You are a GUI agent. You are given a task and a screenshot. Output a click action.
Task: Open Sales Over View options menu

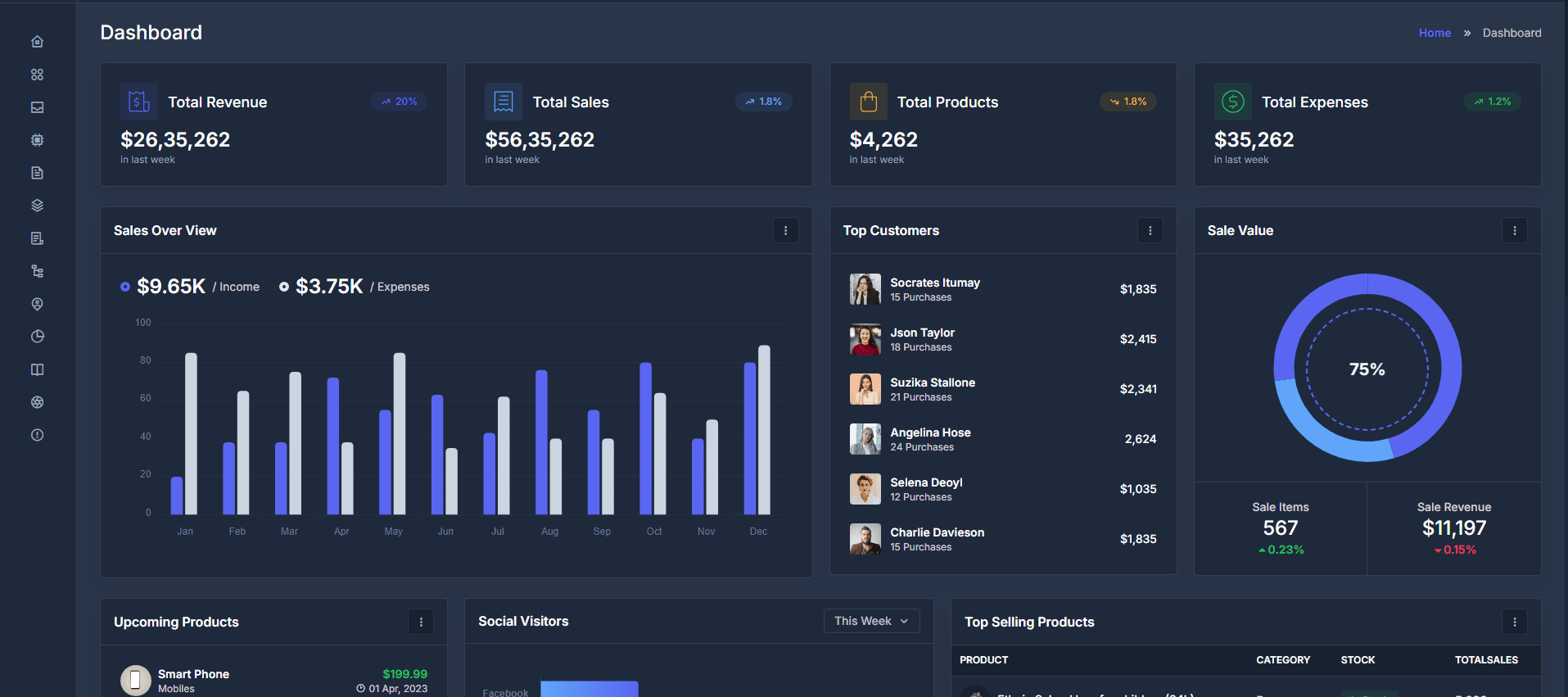coord(785,231)
